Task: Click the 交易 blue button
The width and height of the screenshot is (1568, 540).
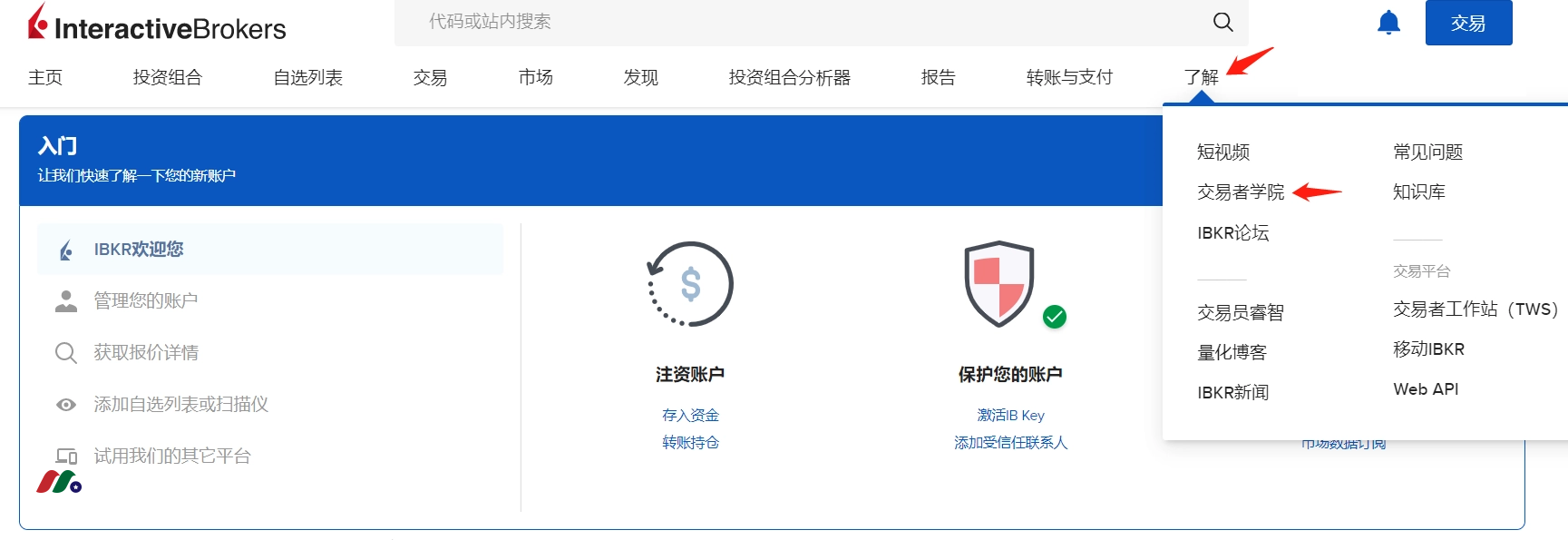Action: tap(1468, 23)
